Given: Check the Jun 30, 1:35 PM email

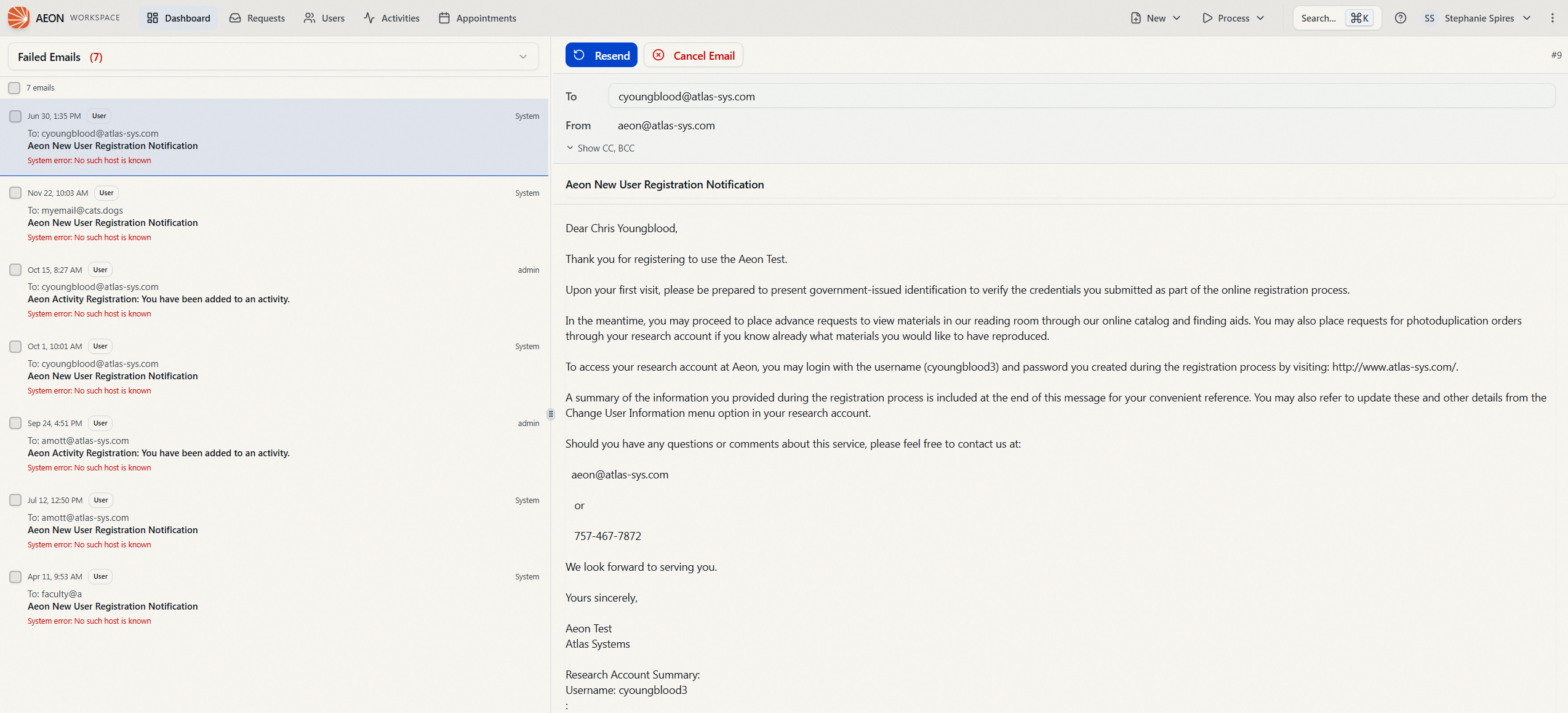Looking at the screenshot, I should tap(15, 116).
